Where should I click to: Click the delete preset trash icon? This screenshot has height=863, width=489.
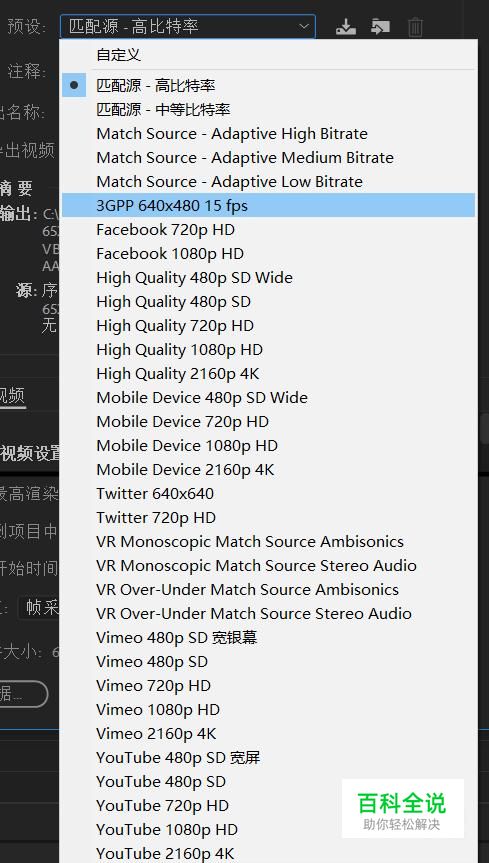tap(415, 26)
